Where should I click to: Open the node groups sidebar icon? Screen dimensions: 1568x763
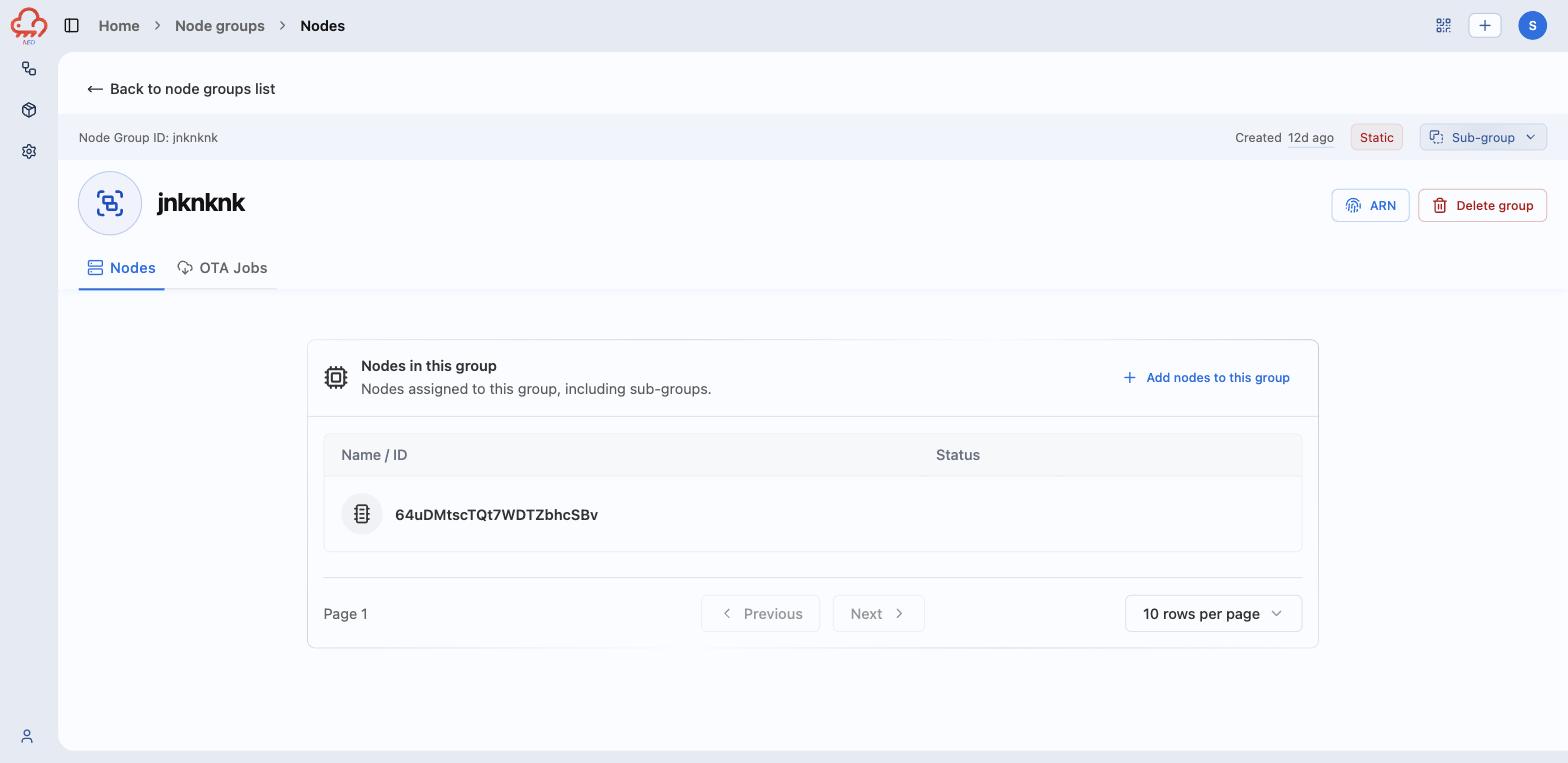pos(29,68)
